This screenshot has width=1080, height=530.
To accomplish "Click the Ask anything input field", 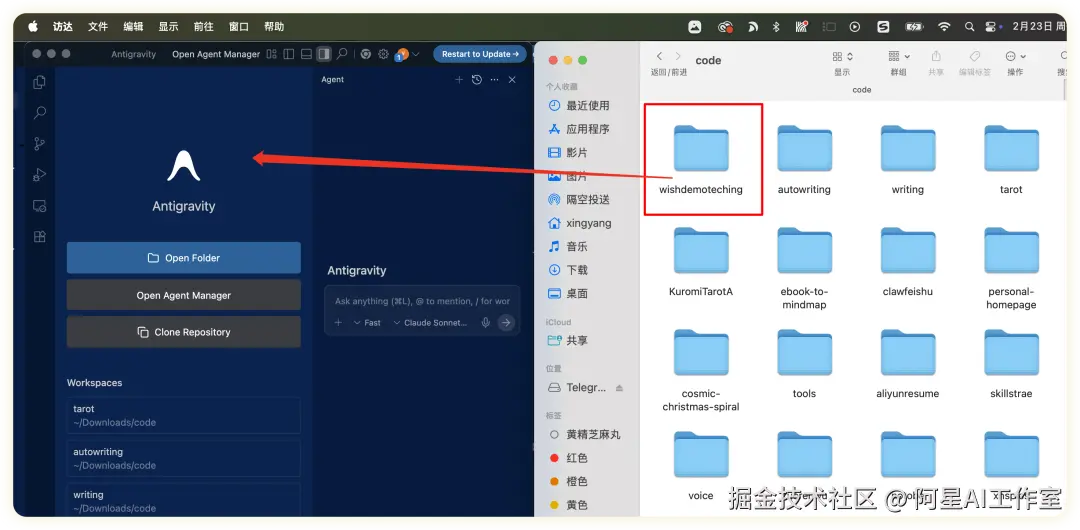I will pos(422,301).
